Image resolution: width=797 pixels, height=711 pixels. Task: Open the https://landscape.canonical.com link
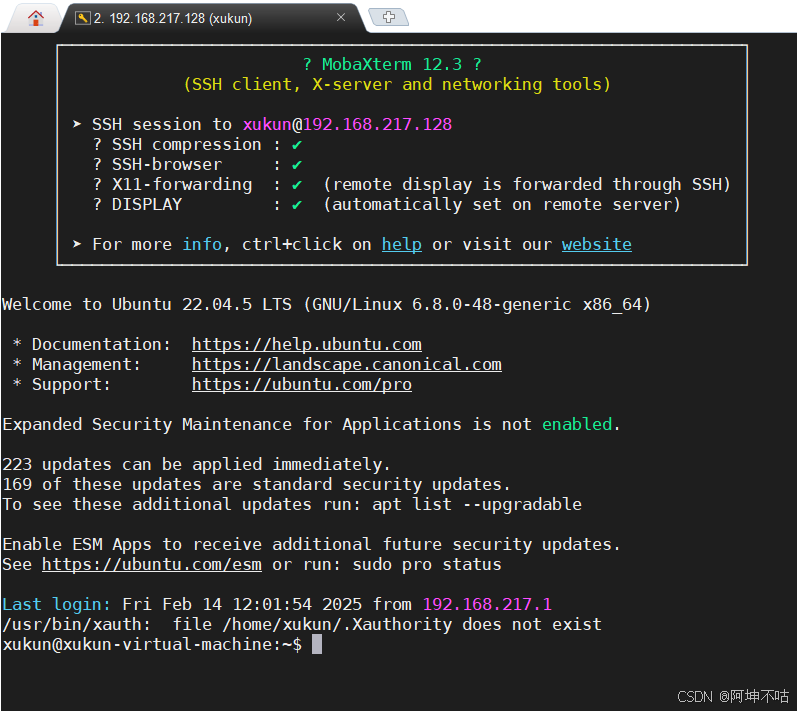tap(347, 364)
